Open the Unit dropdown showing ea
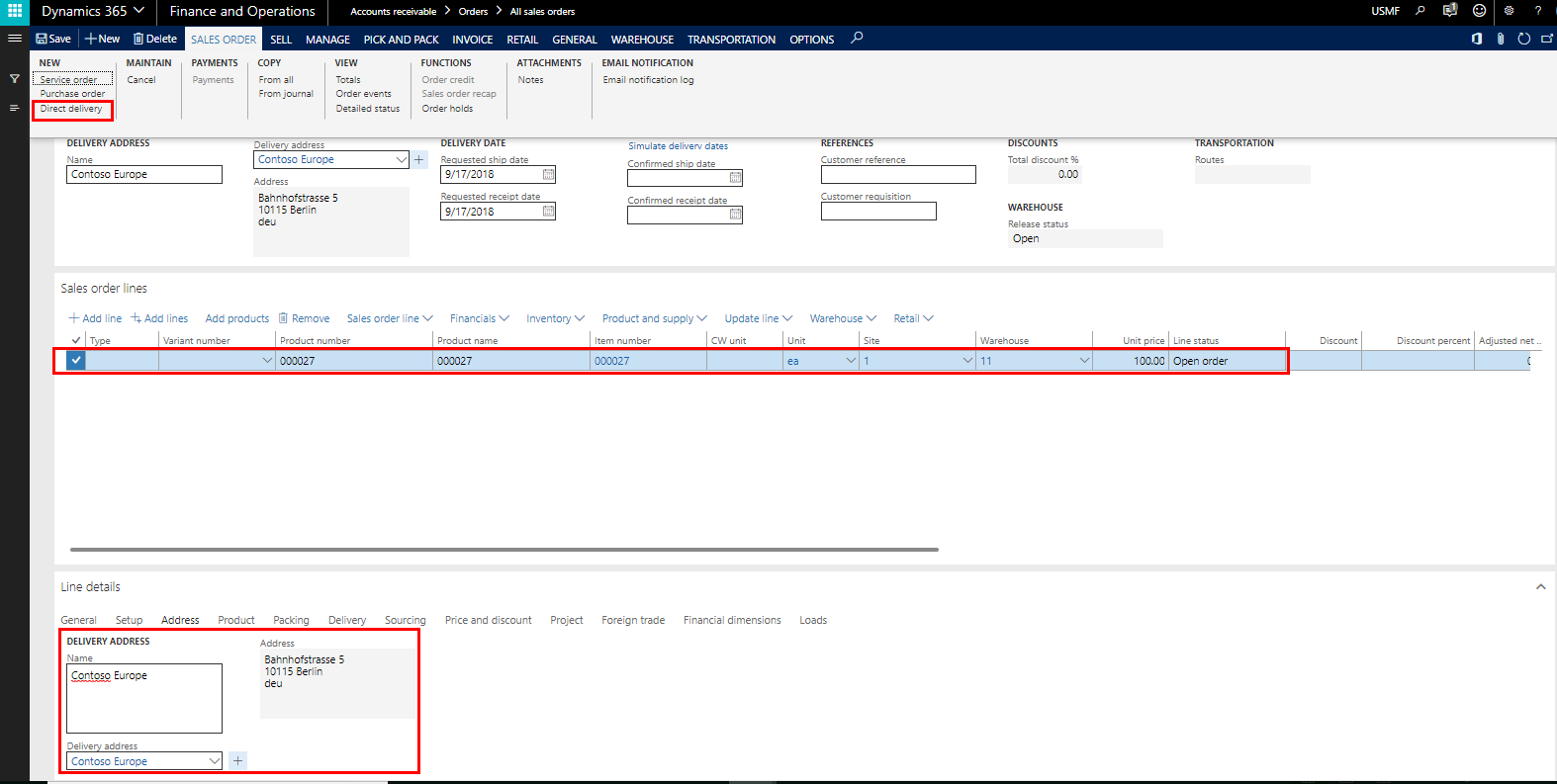This screenshot has height=784, width=1557. pos(851,361)
